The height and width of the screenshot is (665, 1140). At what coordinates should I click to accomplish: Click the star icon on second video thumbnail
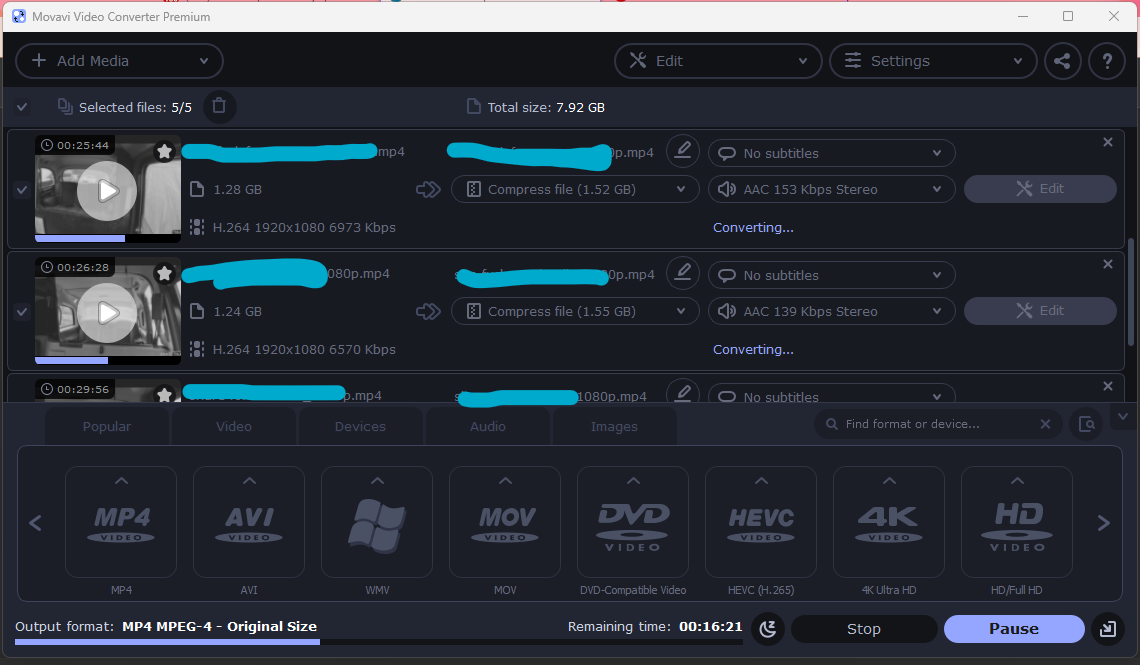(x=164, y=273)
